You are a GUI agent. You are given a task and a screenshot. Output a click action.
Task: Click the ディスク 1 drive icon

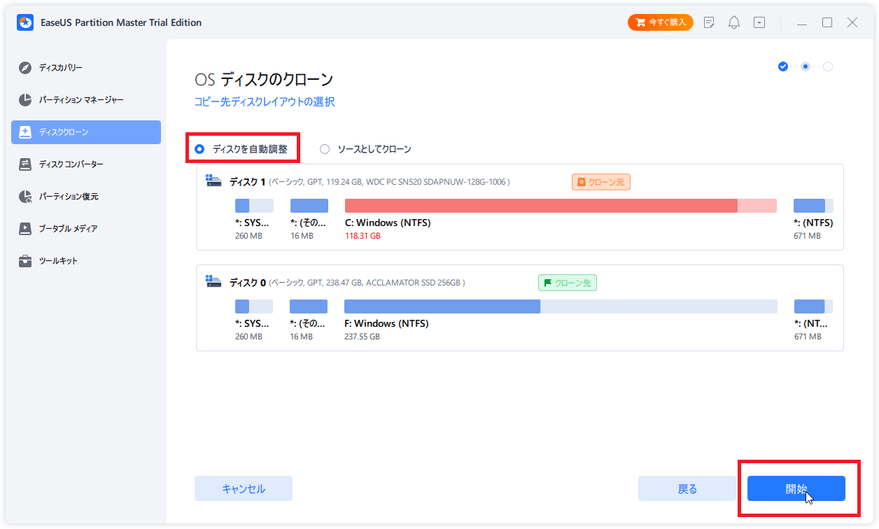click(213, 181)
